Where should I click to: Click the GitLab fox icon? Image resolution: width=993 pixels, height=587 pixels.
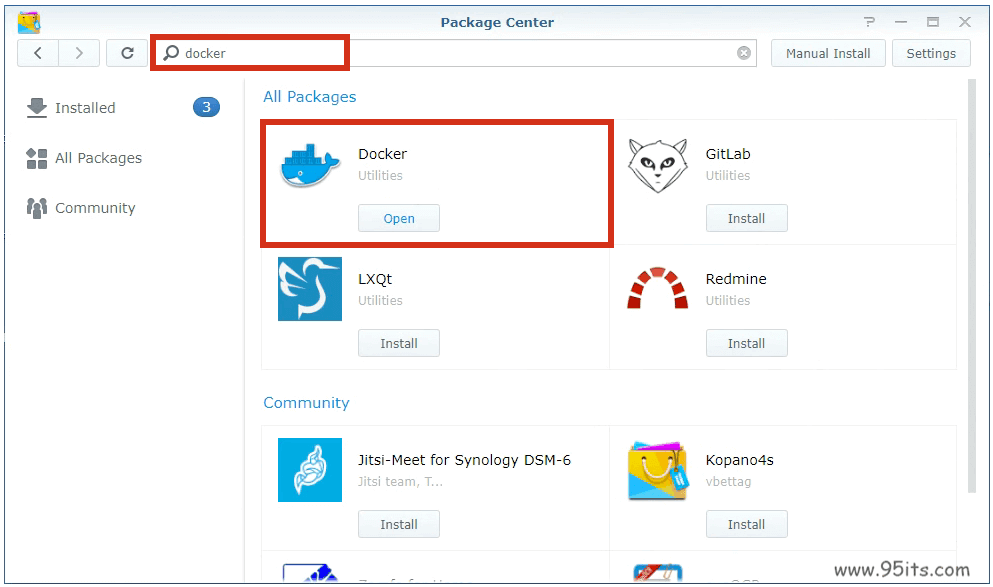click(658, 166)
